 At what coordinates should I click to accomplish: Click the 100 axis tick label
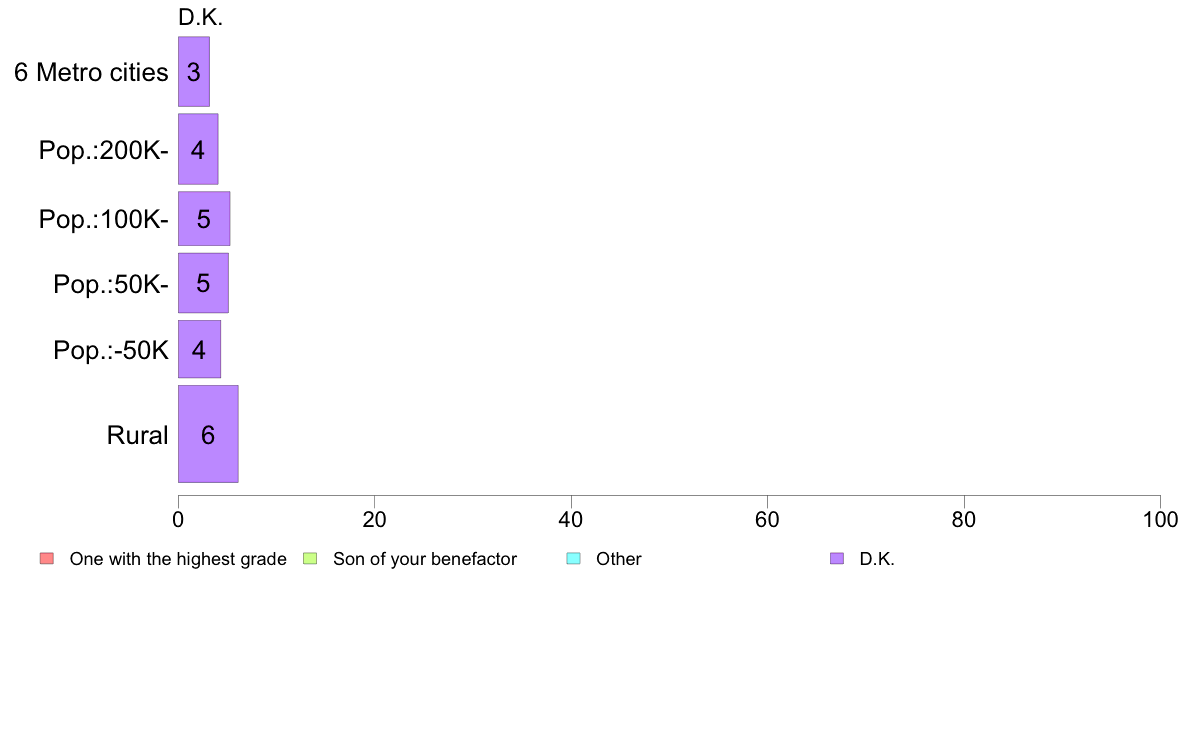pyautogui.click(x=1160, y=520)
